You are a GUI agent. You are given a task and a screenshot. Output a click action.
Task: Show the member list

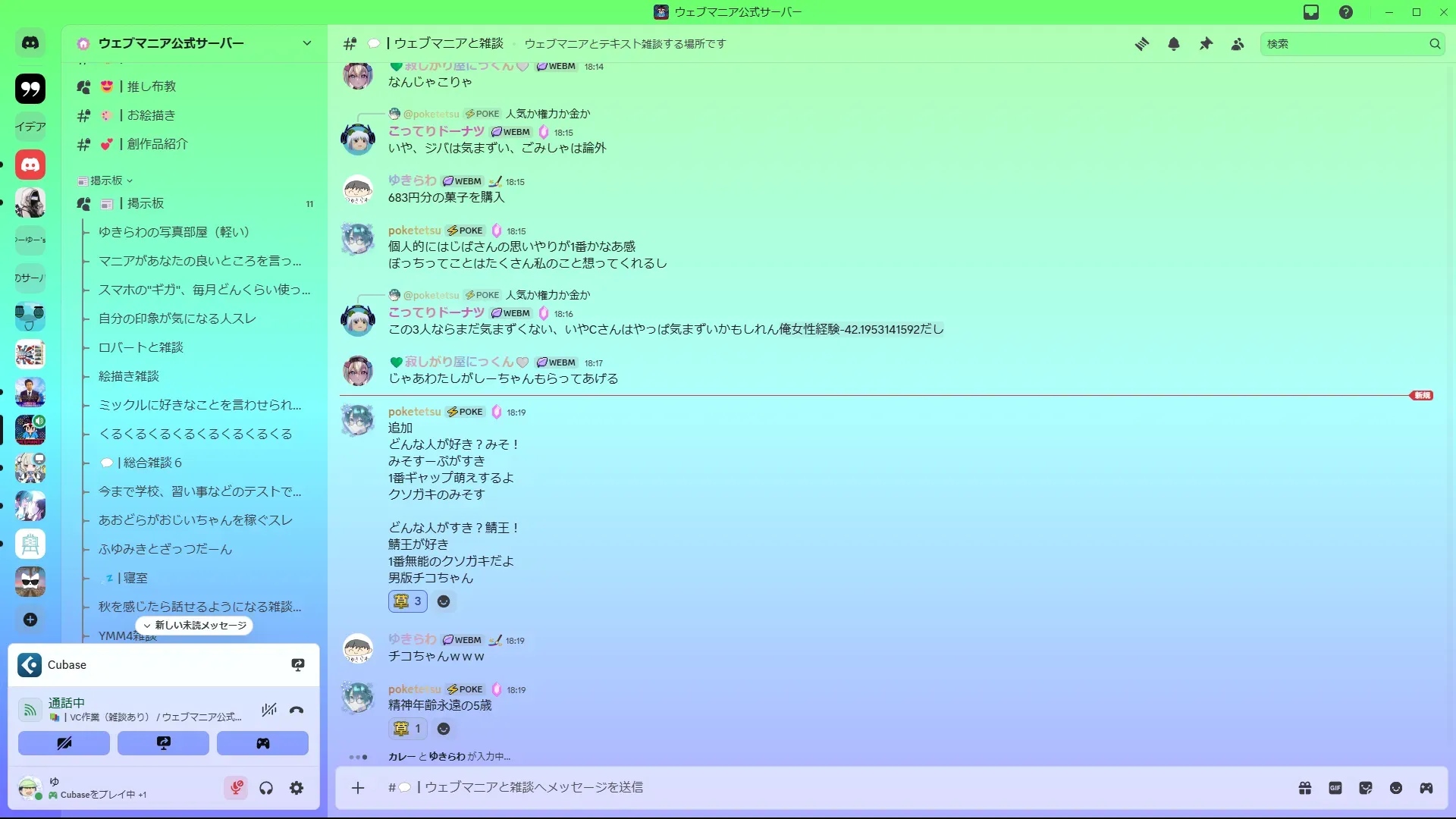click(1238, 44)
